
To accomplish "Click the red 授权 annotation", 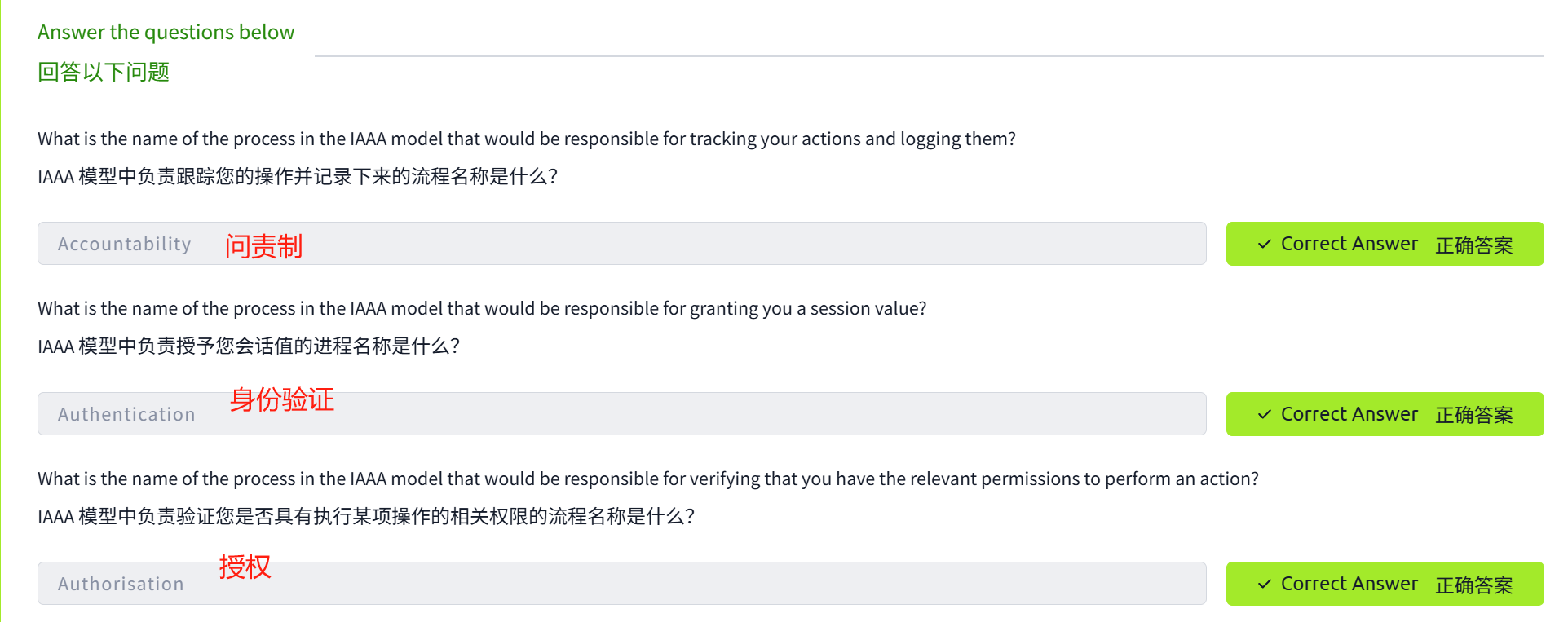I will point(245,567).
